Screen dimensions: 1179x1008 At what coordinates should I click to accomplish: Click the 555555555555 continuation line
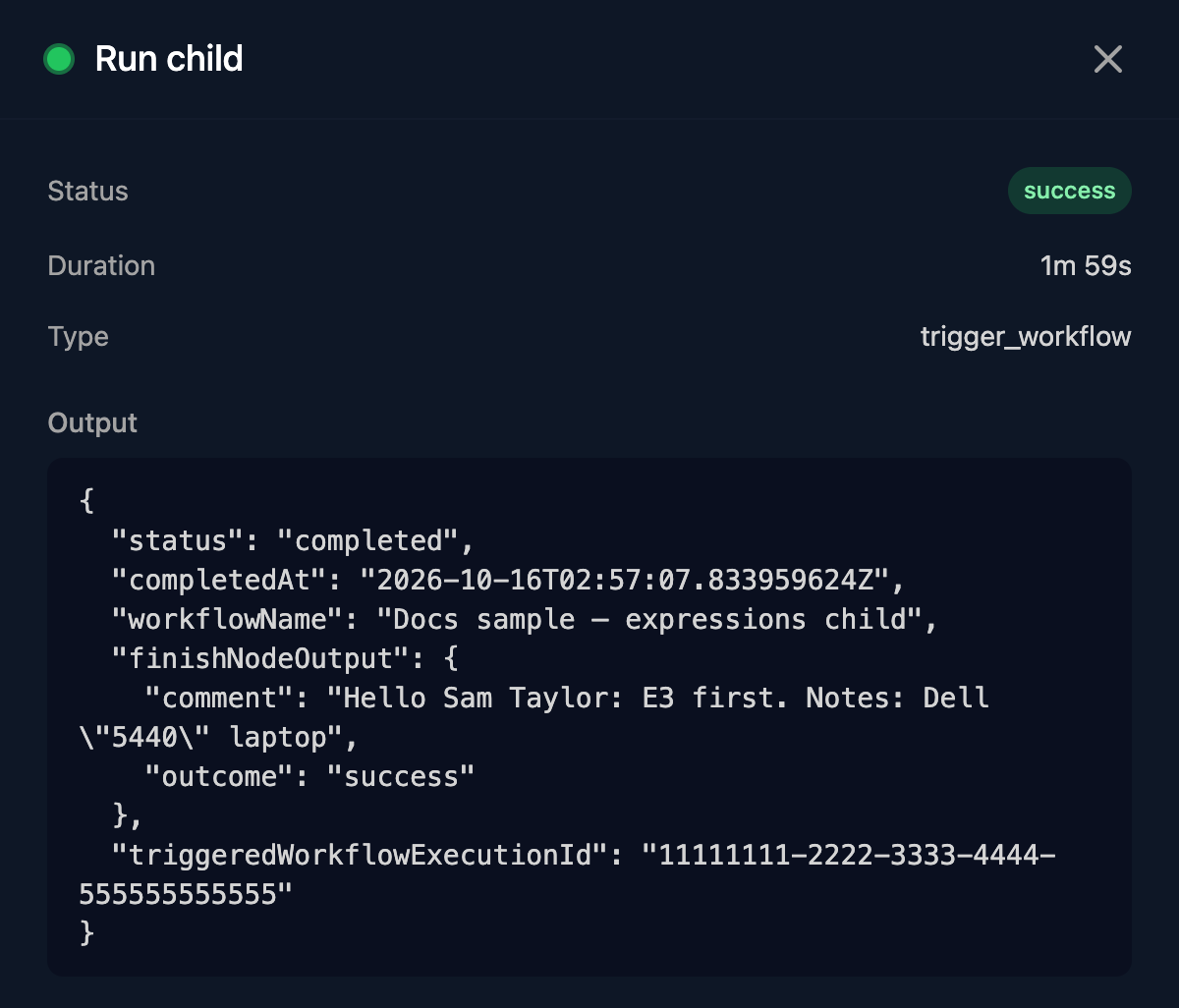(186, 894)
